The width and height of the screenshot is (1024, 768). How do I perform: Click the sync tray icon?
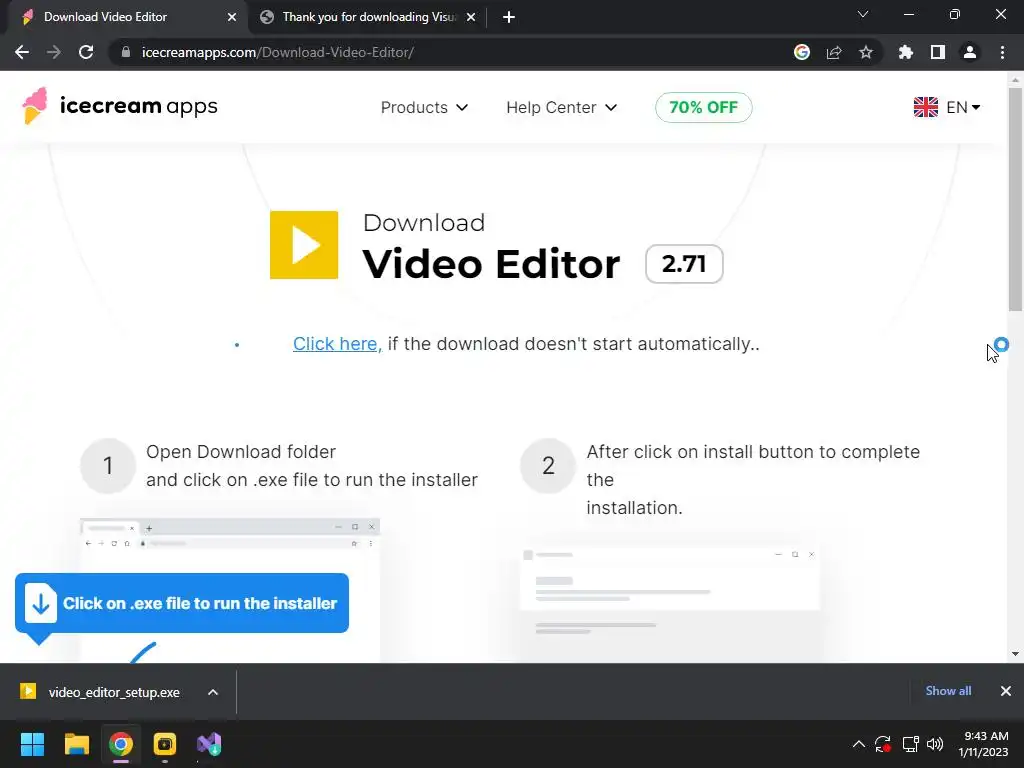(x=883, y=744)
